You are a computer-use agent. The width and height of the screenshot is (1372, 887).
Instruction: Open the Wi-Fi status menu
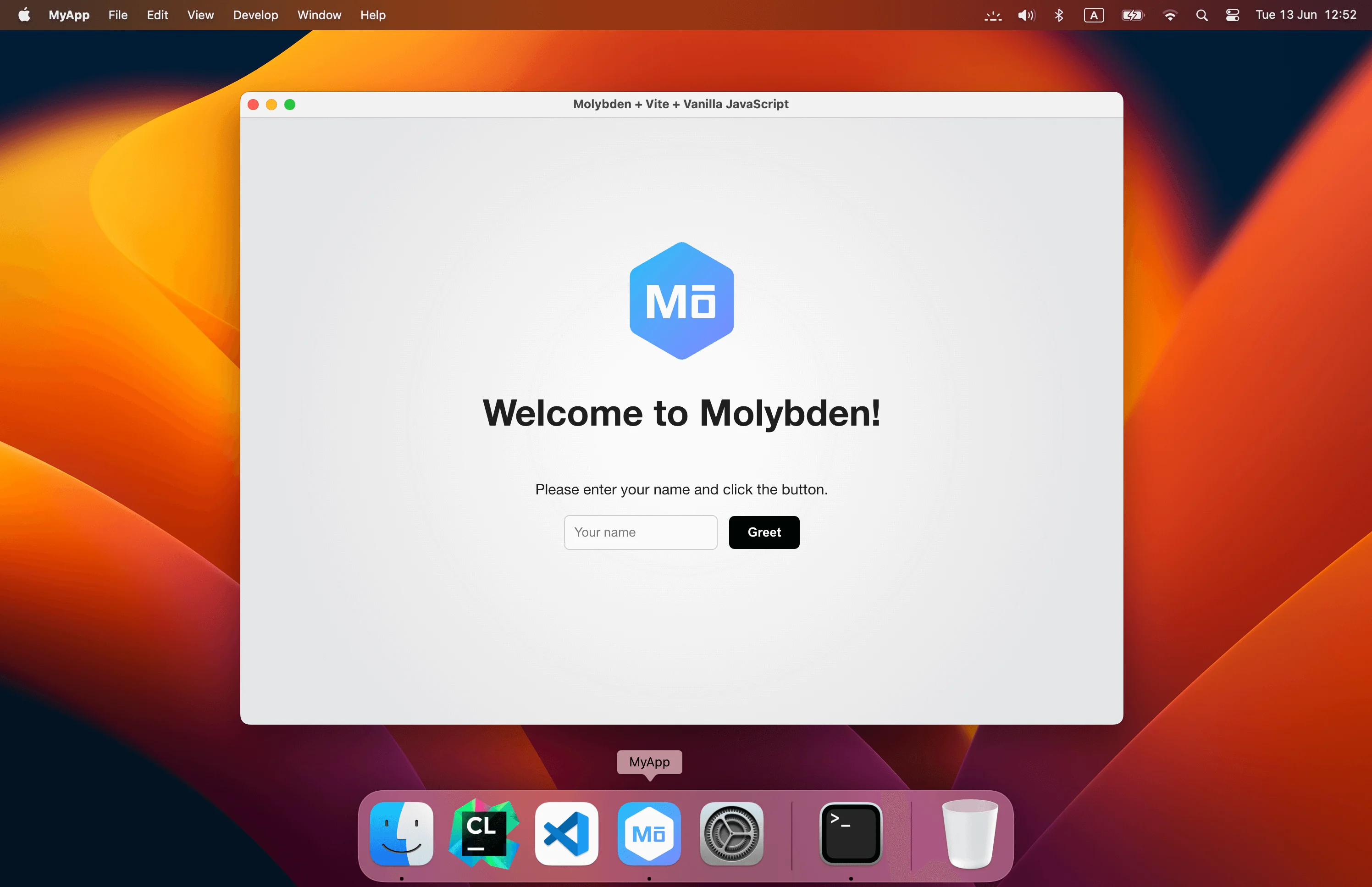coord(1170,15)
